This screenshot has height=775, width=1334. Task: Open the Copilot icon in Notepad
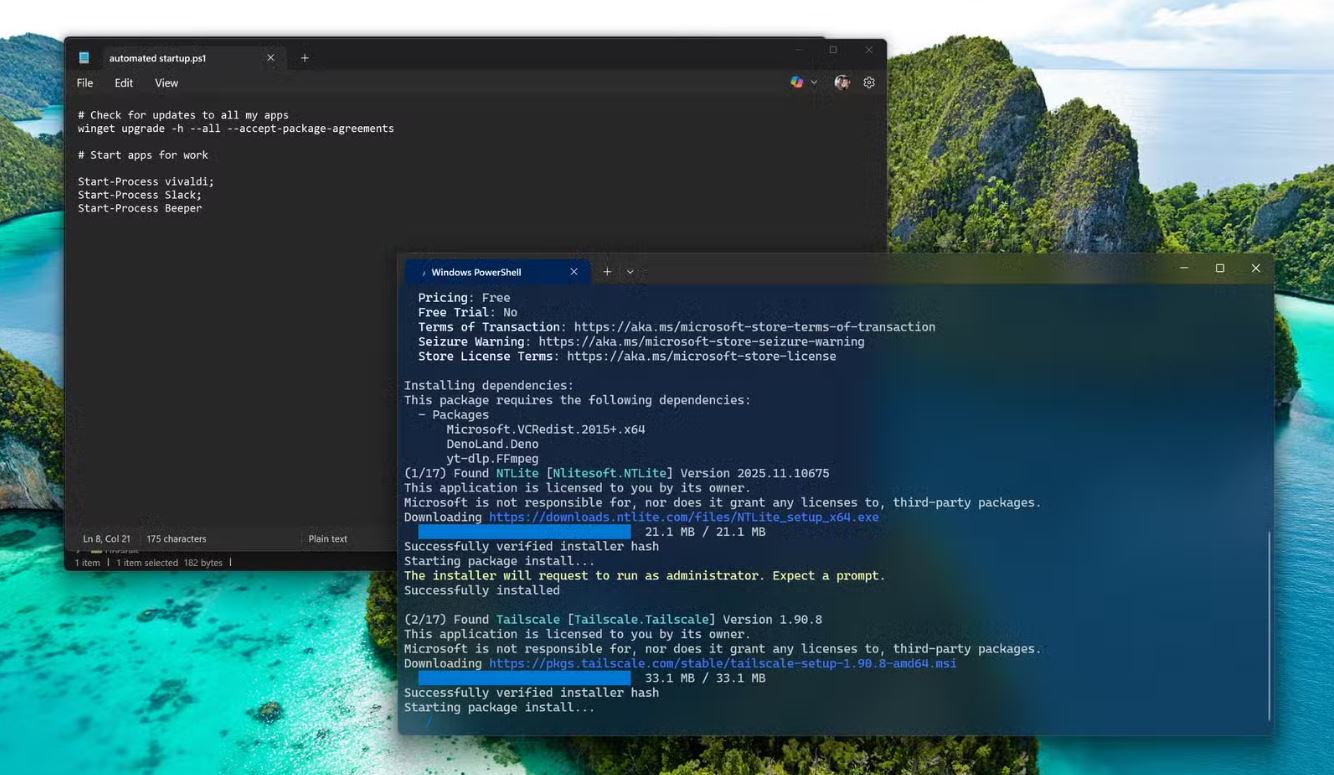(x=797, y=83)
